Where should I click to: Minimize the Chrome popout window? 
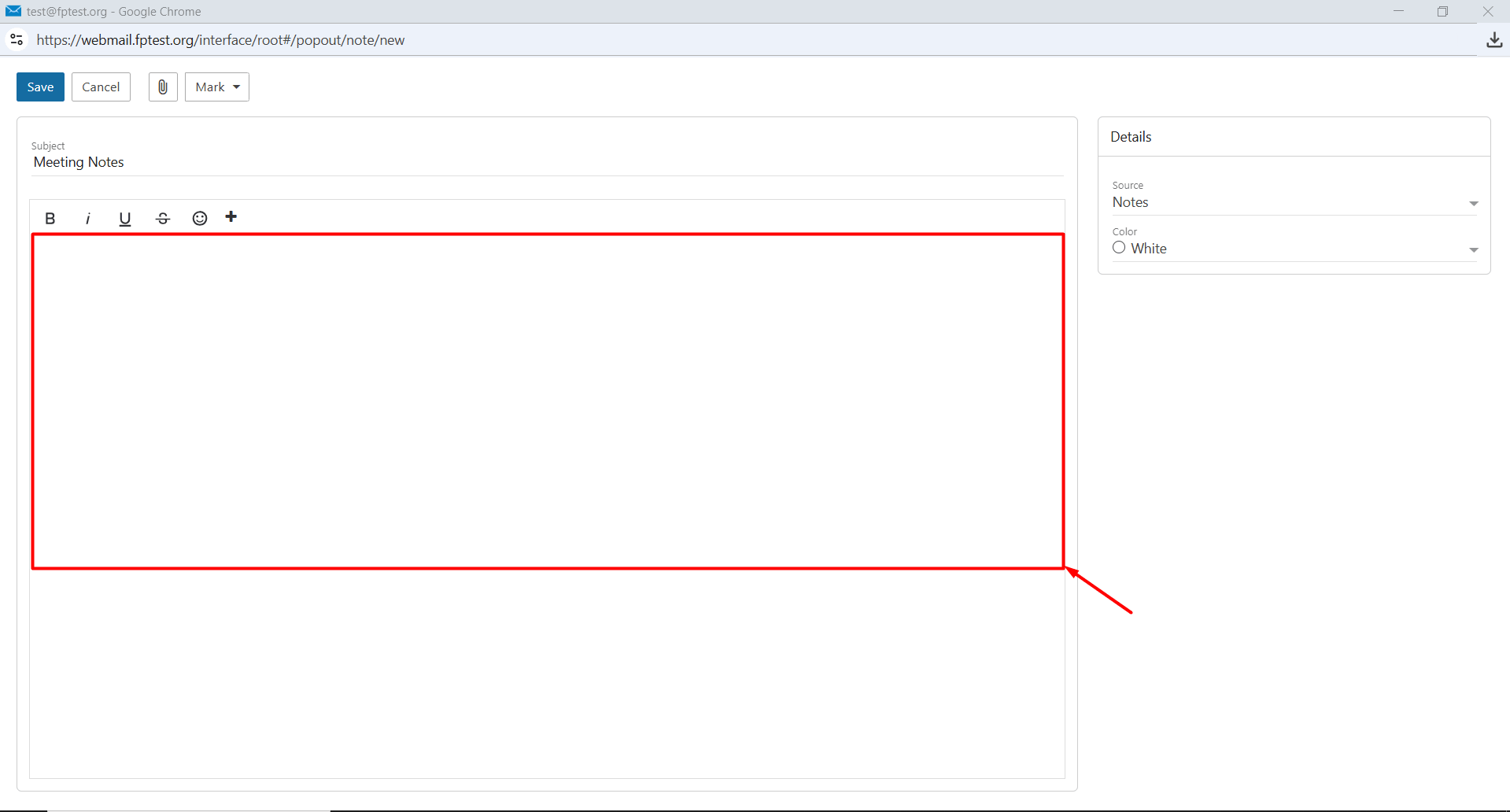click(x=1398, y=11)
